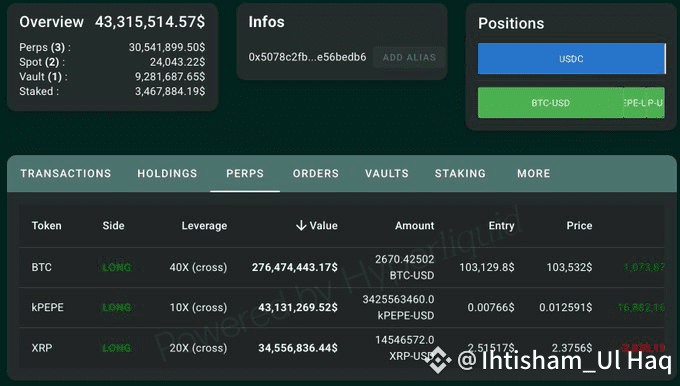Click the amount 3425563460.0 kPEPE-USD
Viewport: 680px width, 386px height.
coord(399,307)
